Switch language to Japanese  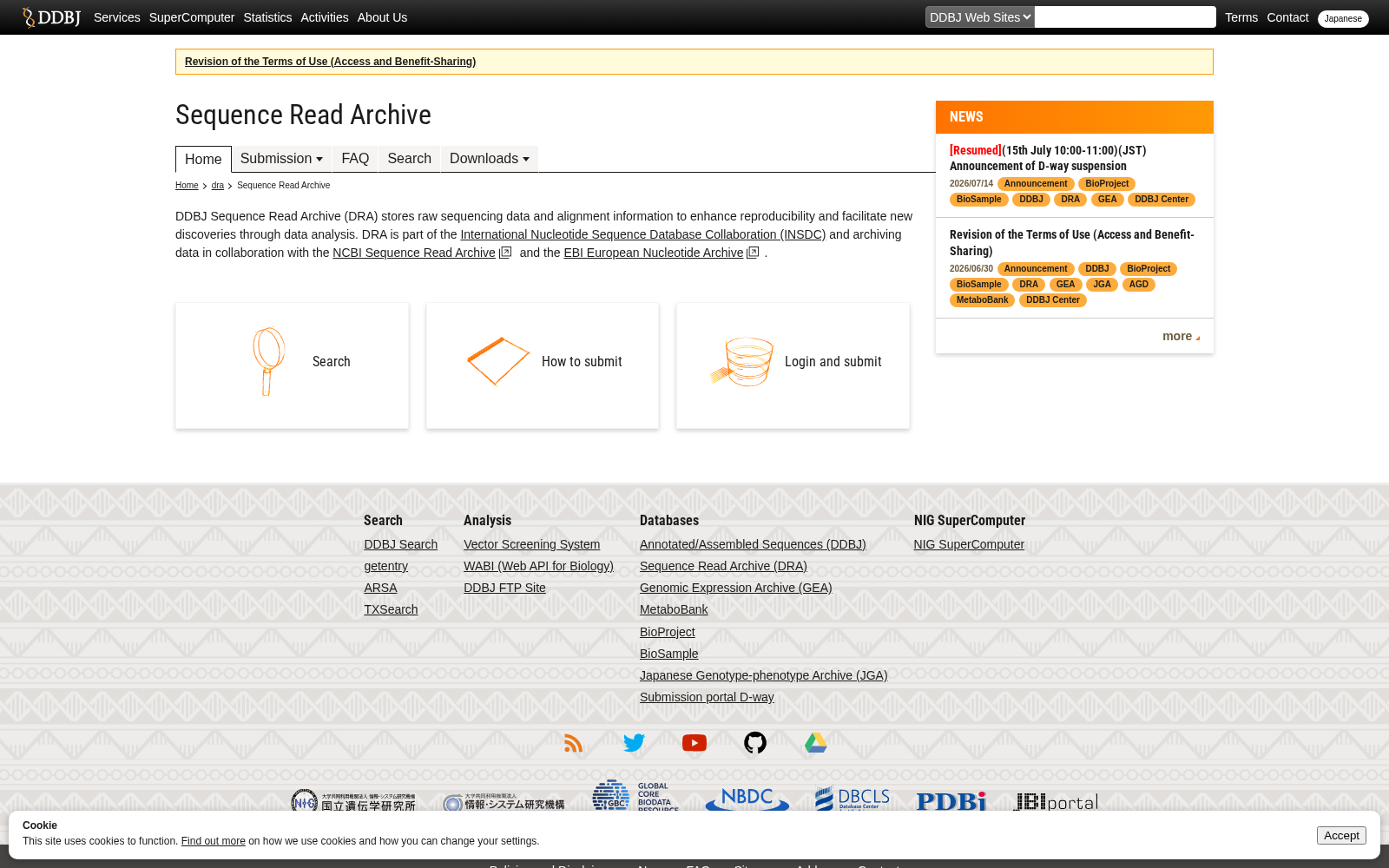[1343, 18]
